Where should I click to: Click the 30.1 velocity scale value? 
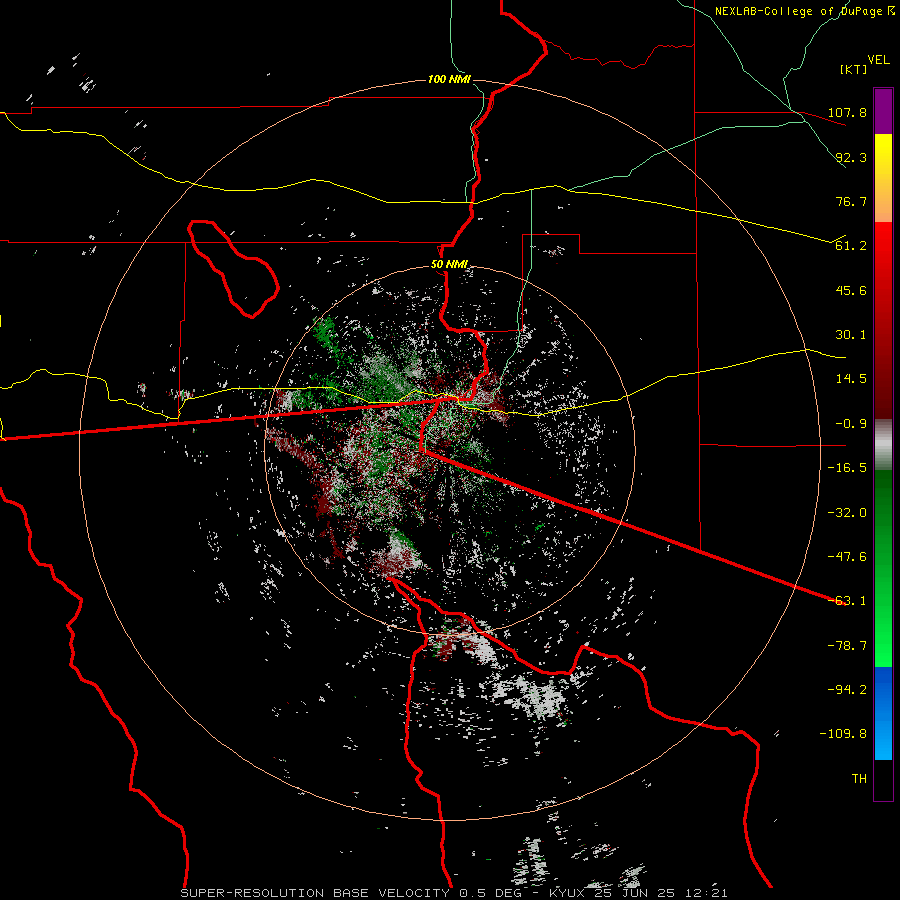(851, 335)
